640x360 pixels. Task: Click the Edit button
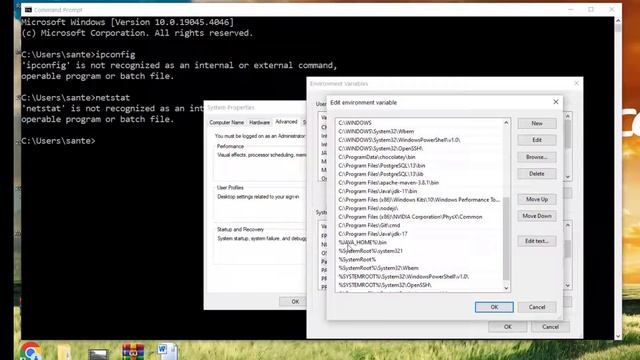coord(537,140)
